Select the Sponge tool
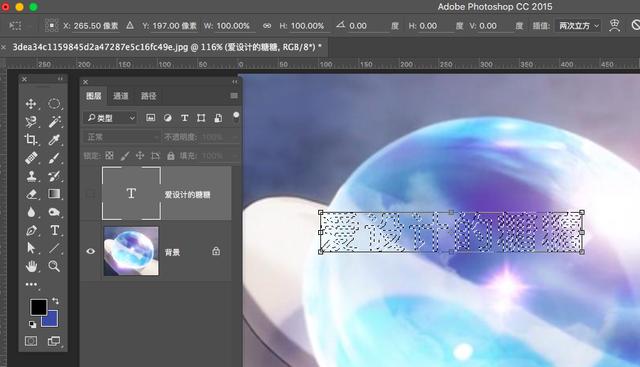640x367 pixels. coord(54,212)
